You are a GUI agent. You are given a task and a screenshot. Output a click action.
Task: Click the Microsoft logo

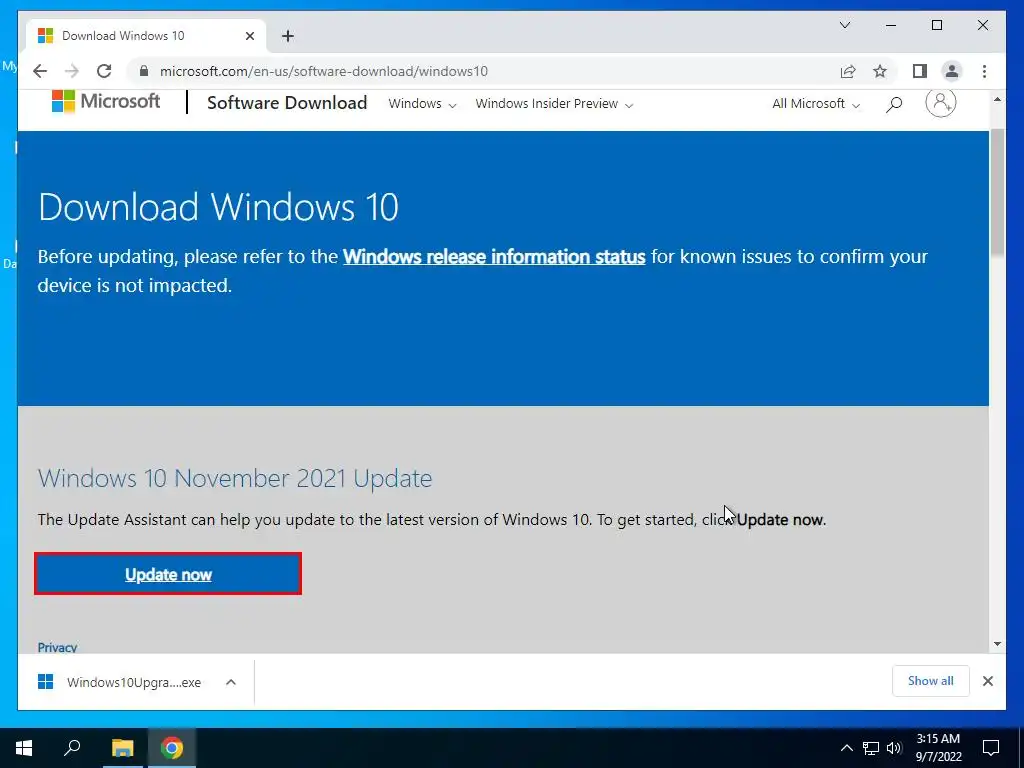click(x=106, y=101)
